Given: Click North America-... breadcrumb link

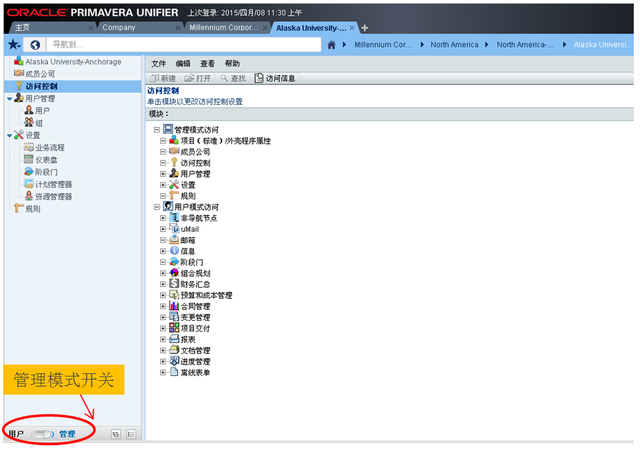Looking at the screenshot, I should (x=525, y=45).
